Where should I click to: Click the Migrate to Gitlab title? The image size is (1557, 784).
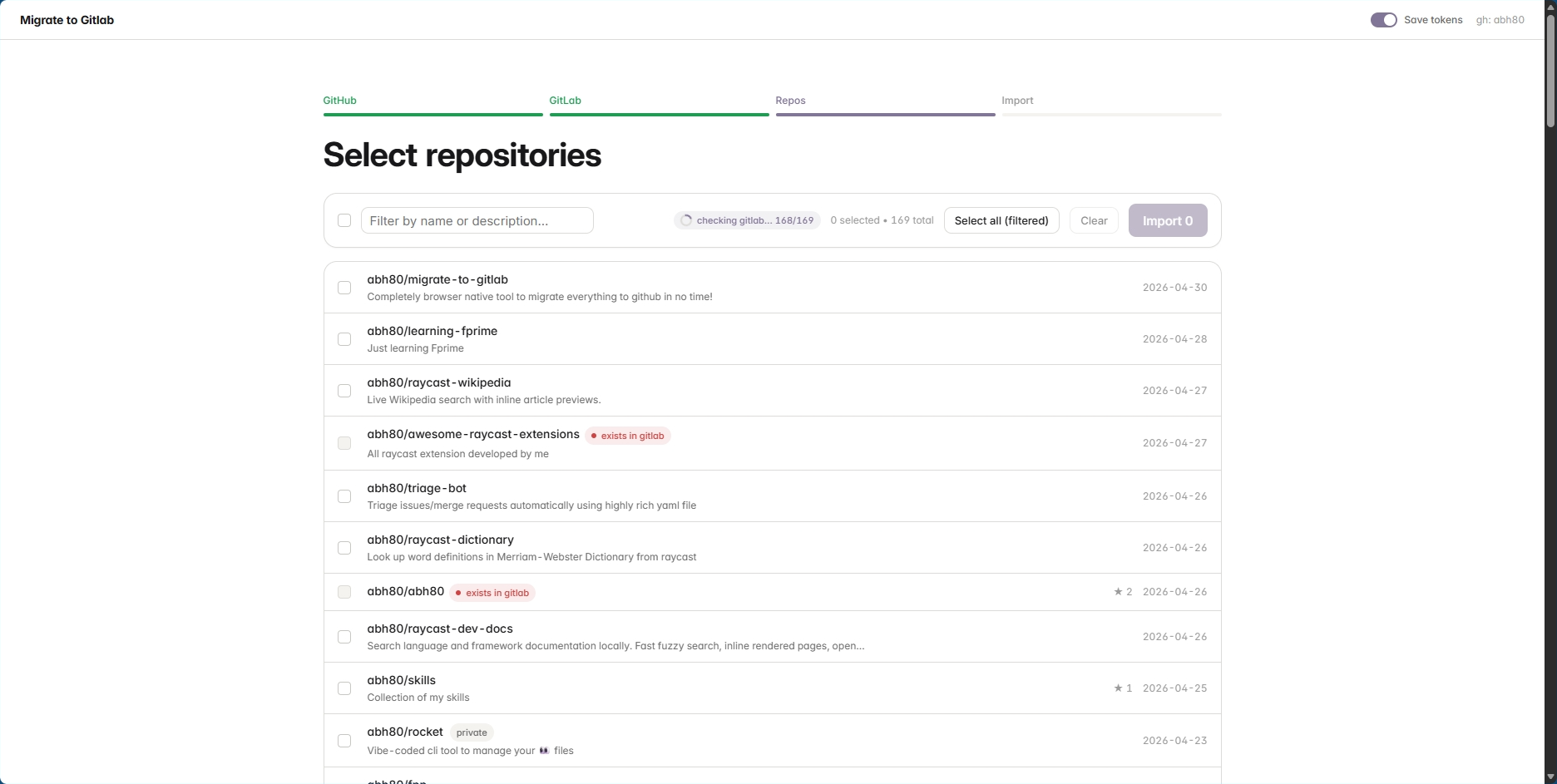click(x=67, y=20)
